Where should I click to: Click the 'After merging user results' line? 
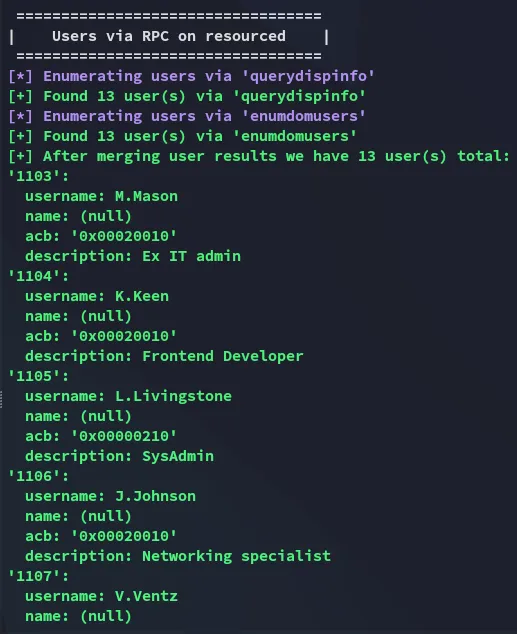click(x=259, y=156)
